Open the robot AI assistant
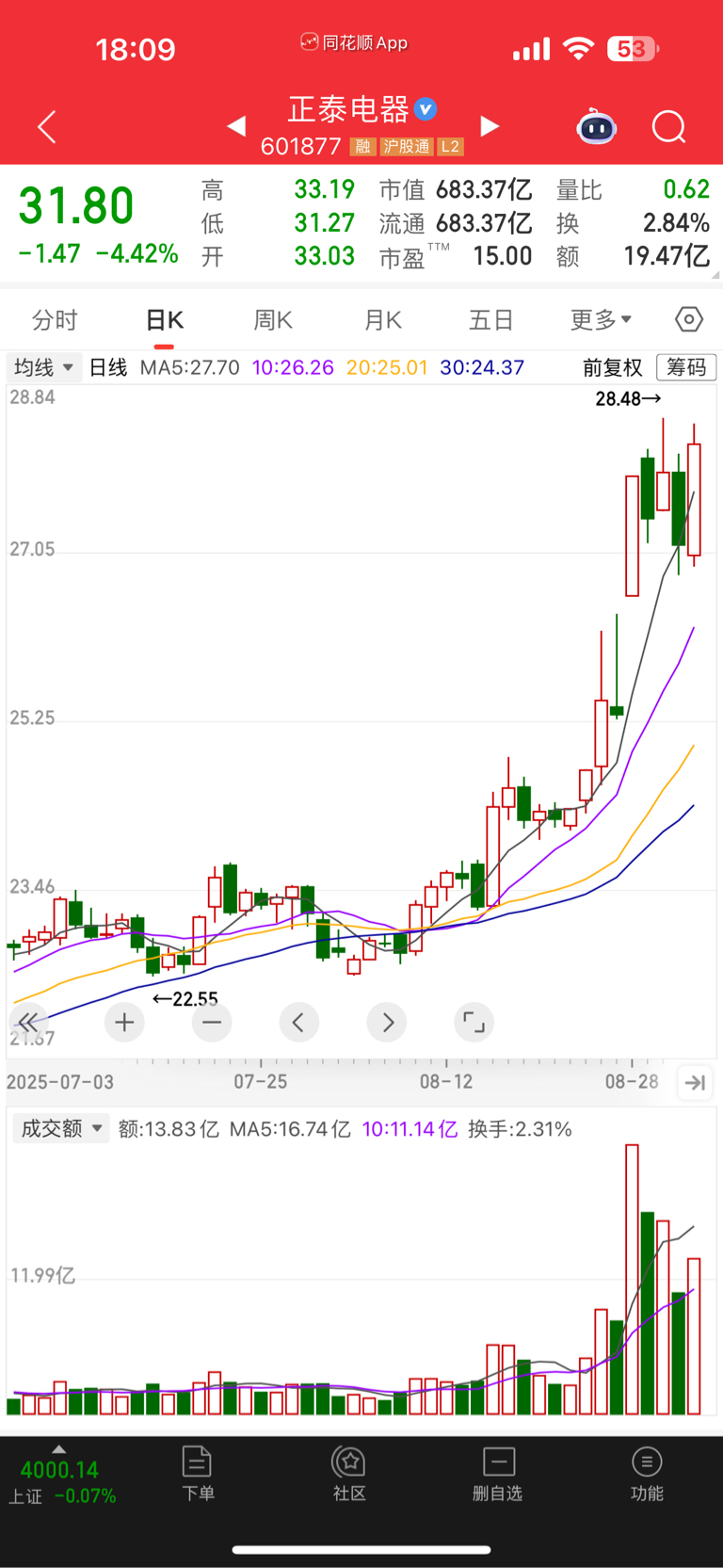Image resolution: width=723 pixels, height=1568 pixels. point(596,126)
